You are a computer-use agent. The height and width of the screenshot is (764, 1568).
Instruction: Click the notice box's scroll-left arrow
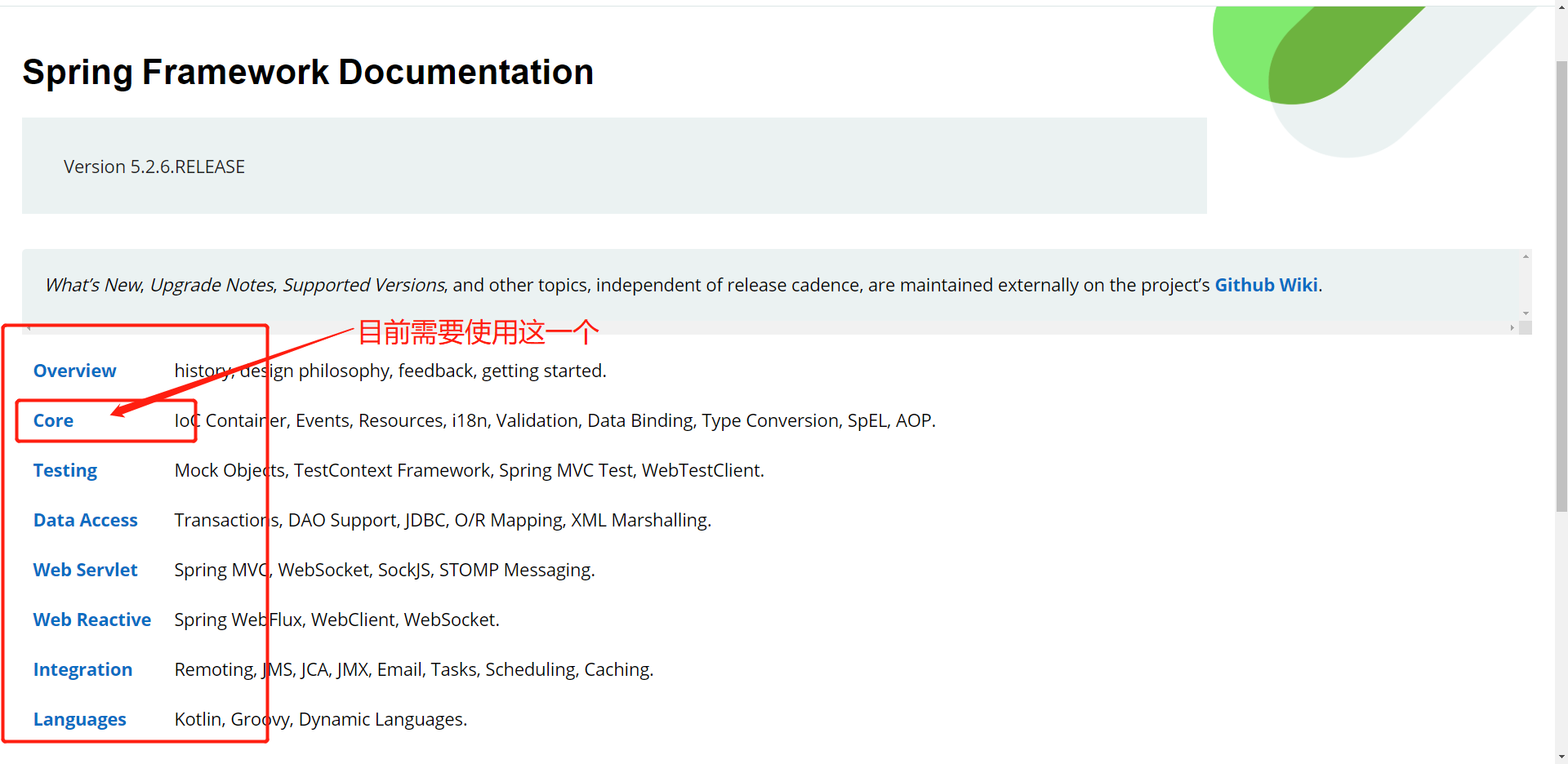click(x=29, y=328)
